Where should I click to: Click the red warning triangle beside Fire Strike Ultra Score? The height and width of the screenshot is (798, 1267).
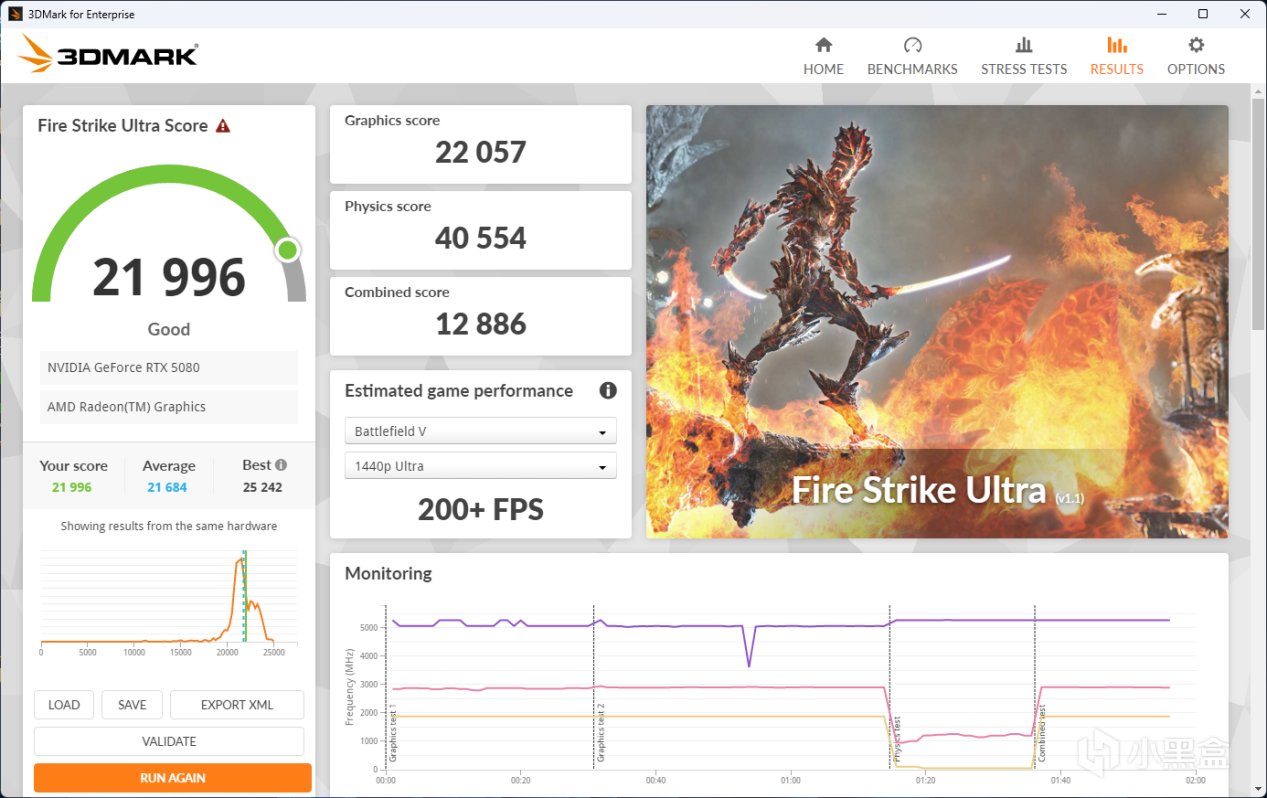coord(223,126)
